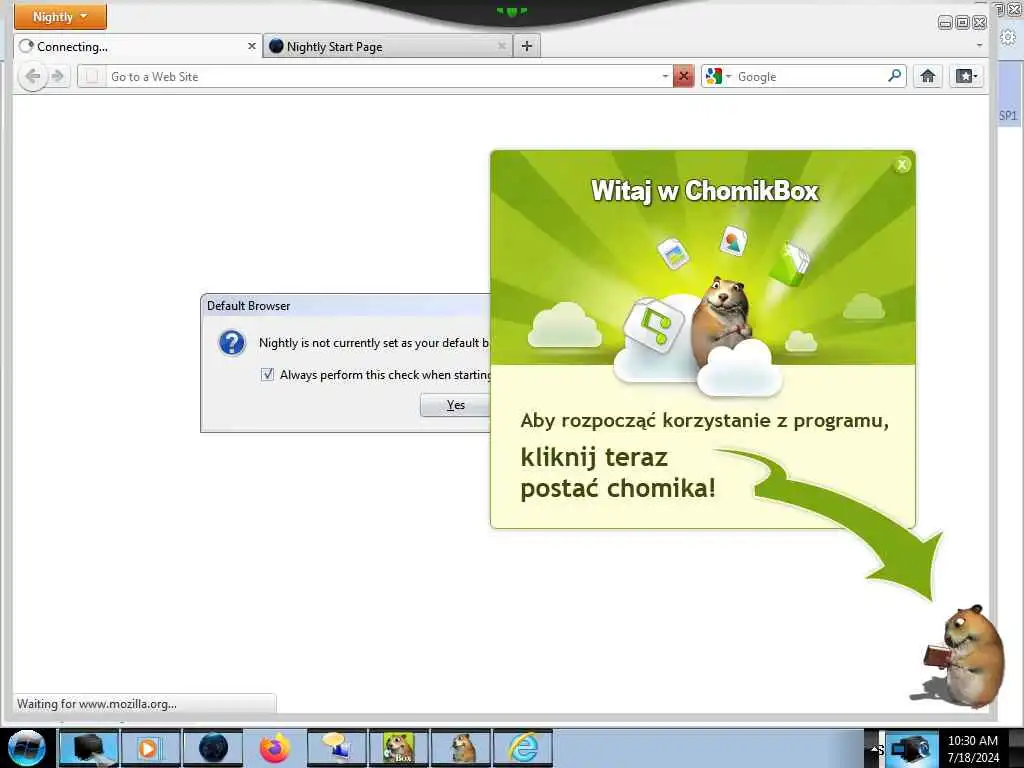Click the 'Waiting for www.mozilla.org...' status text

tap(97, 704)
